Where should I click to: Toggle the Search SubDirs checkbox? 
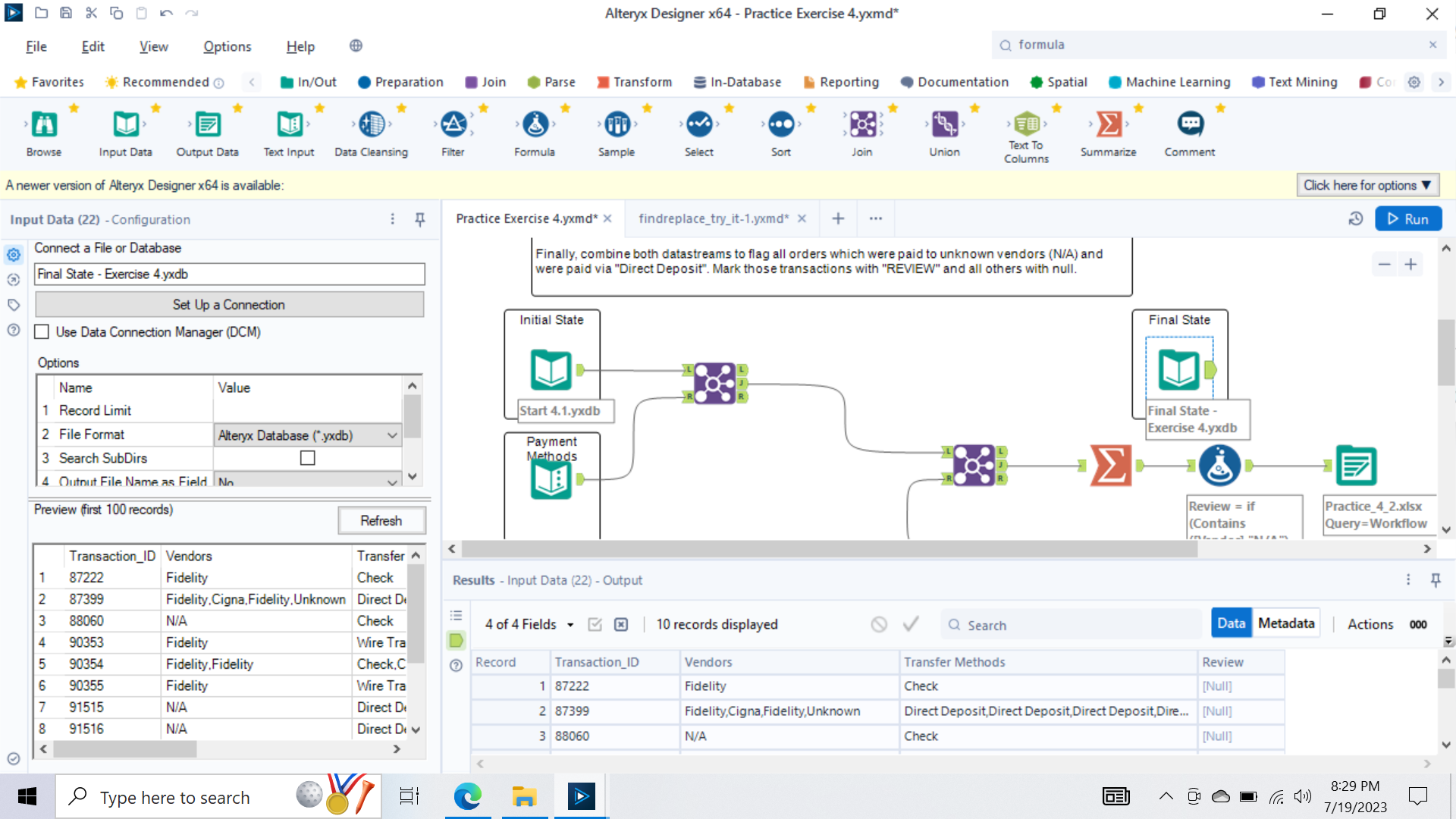[x=307, y=458]
